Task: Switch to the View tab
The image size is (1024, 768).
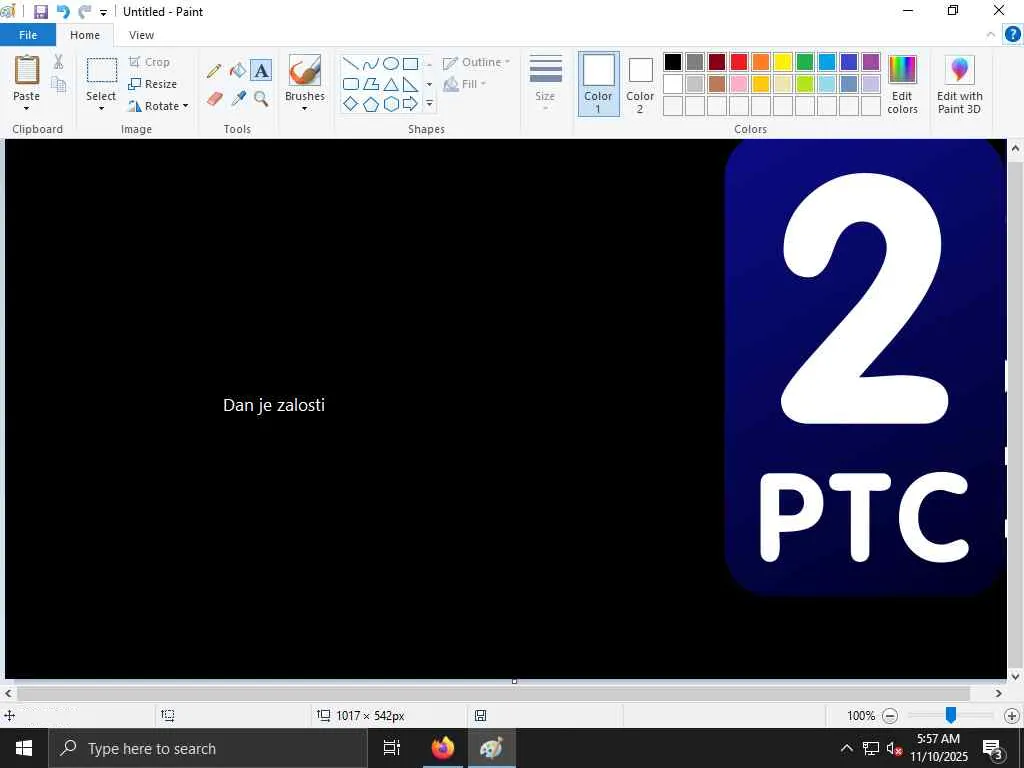Action: pos(141,35)
